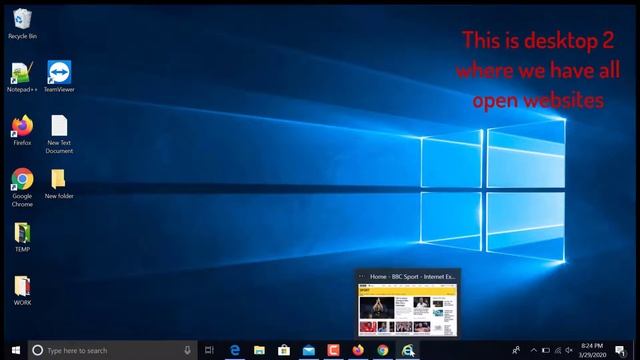Viewport: 640px width, 360px height.
Task: Click the volume speaker tray icon
Action: 569,350
